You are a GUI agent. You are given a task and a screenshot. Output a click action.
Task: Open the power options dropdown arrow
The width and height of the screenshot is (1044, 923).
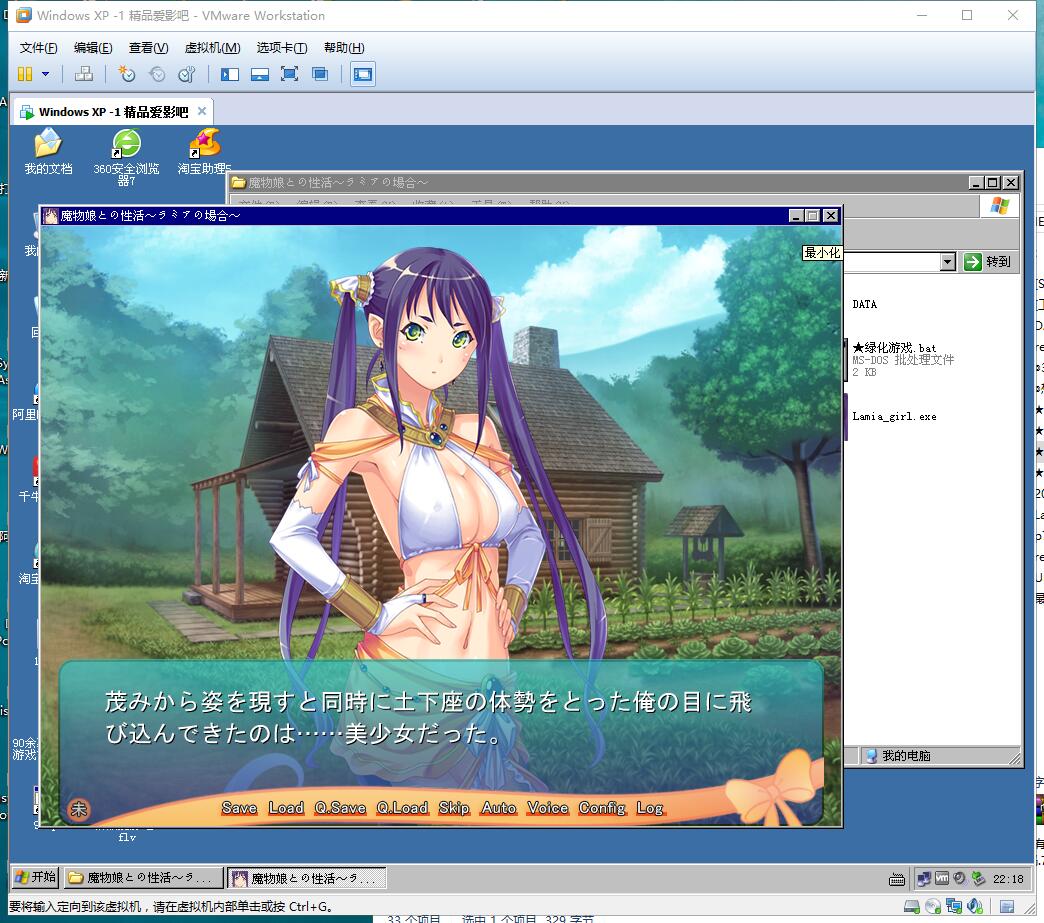[x=45, y=74]
